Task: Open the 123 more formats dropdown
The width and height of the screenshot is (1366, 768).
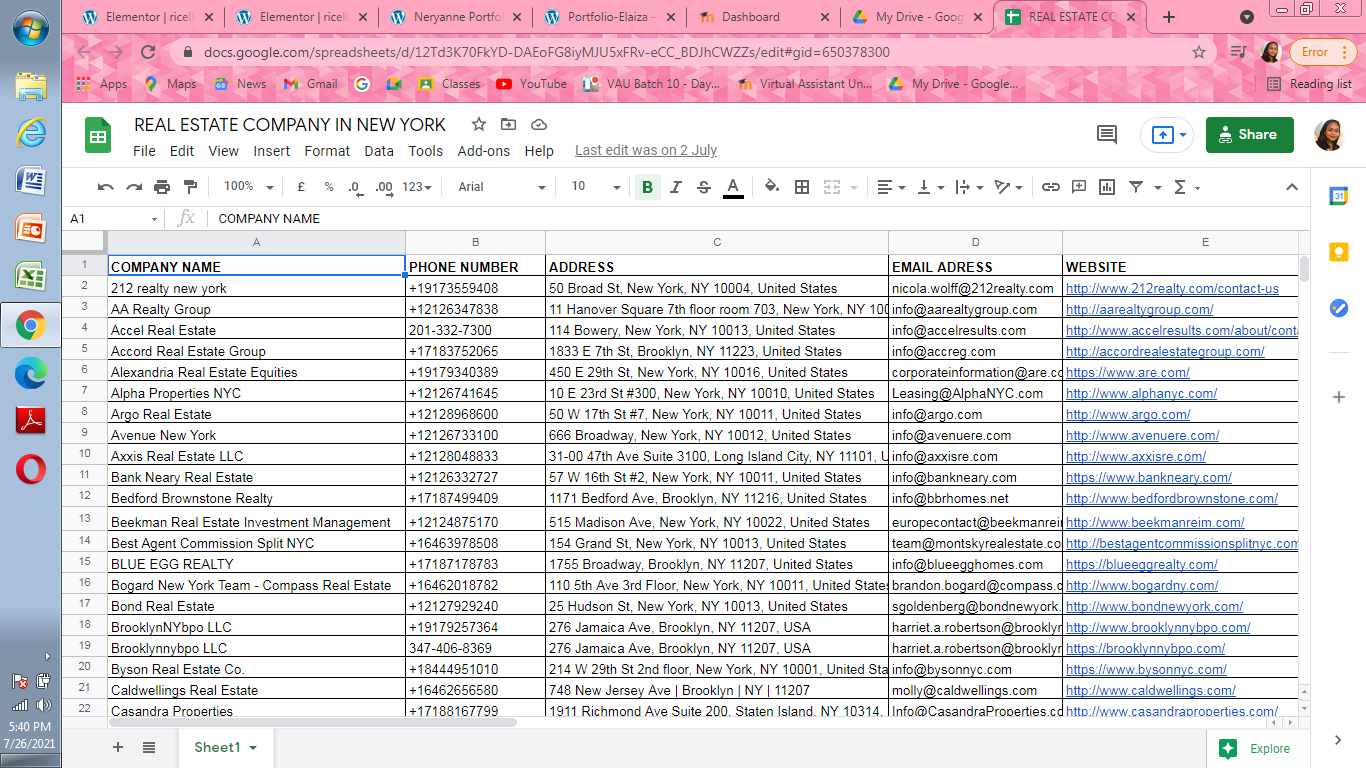Action: 417,187
